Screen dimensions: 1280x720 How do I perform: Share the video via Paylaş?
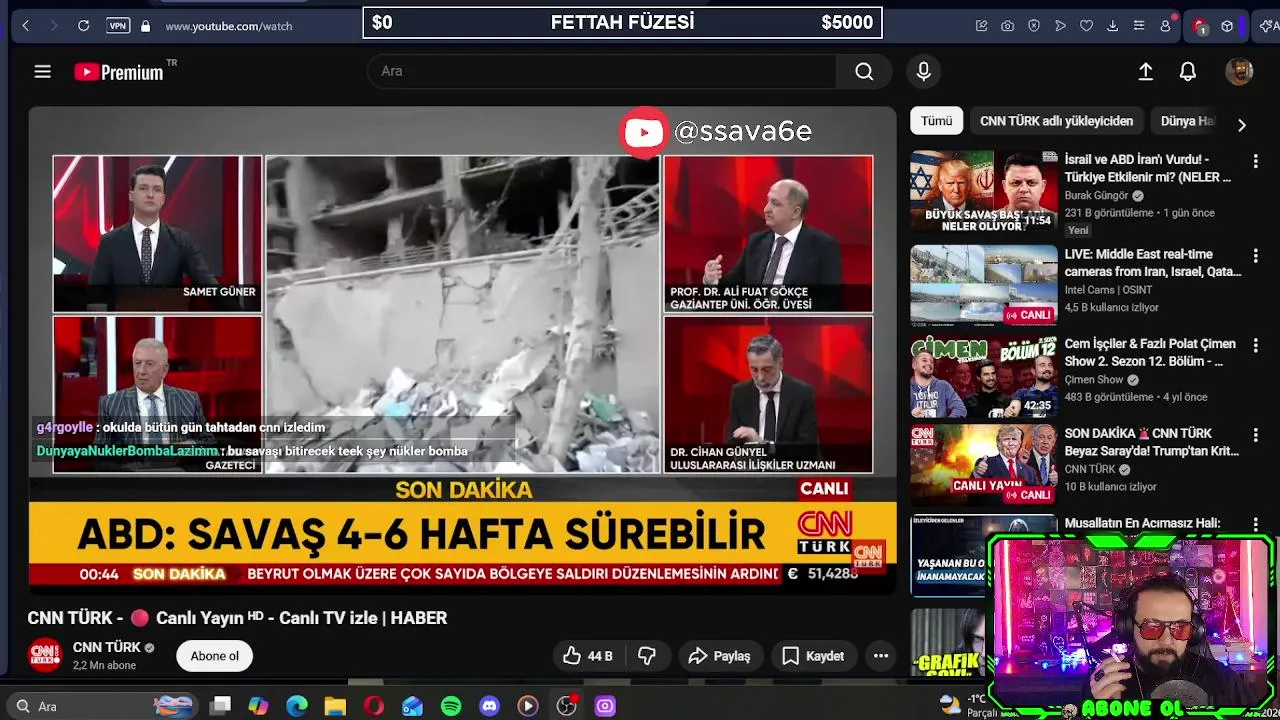point(719,656)
